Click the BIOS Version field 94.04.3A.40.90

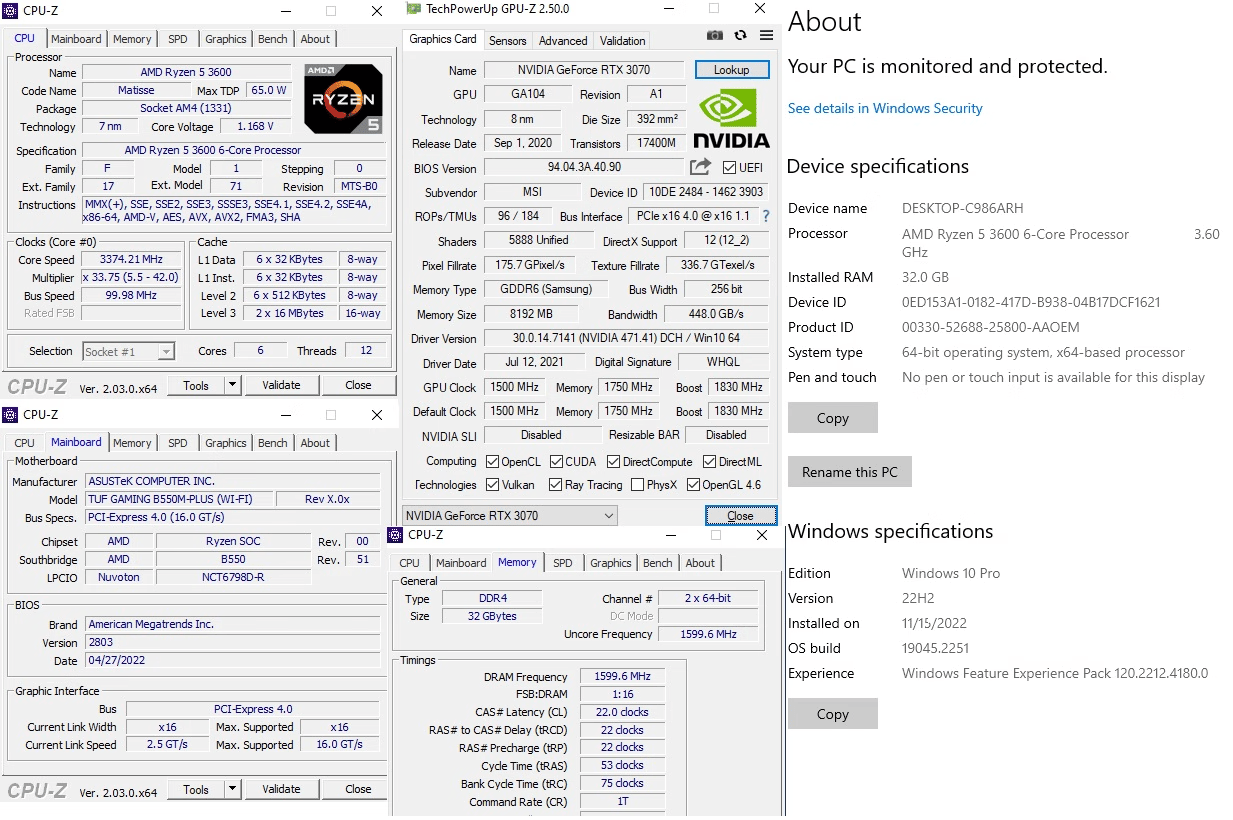click(x=585, y=167)
